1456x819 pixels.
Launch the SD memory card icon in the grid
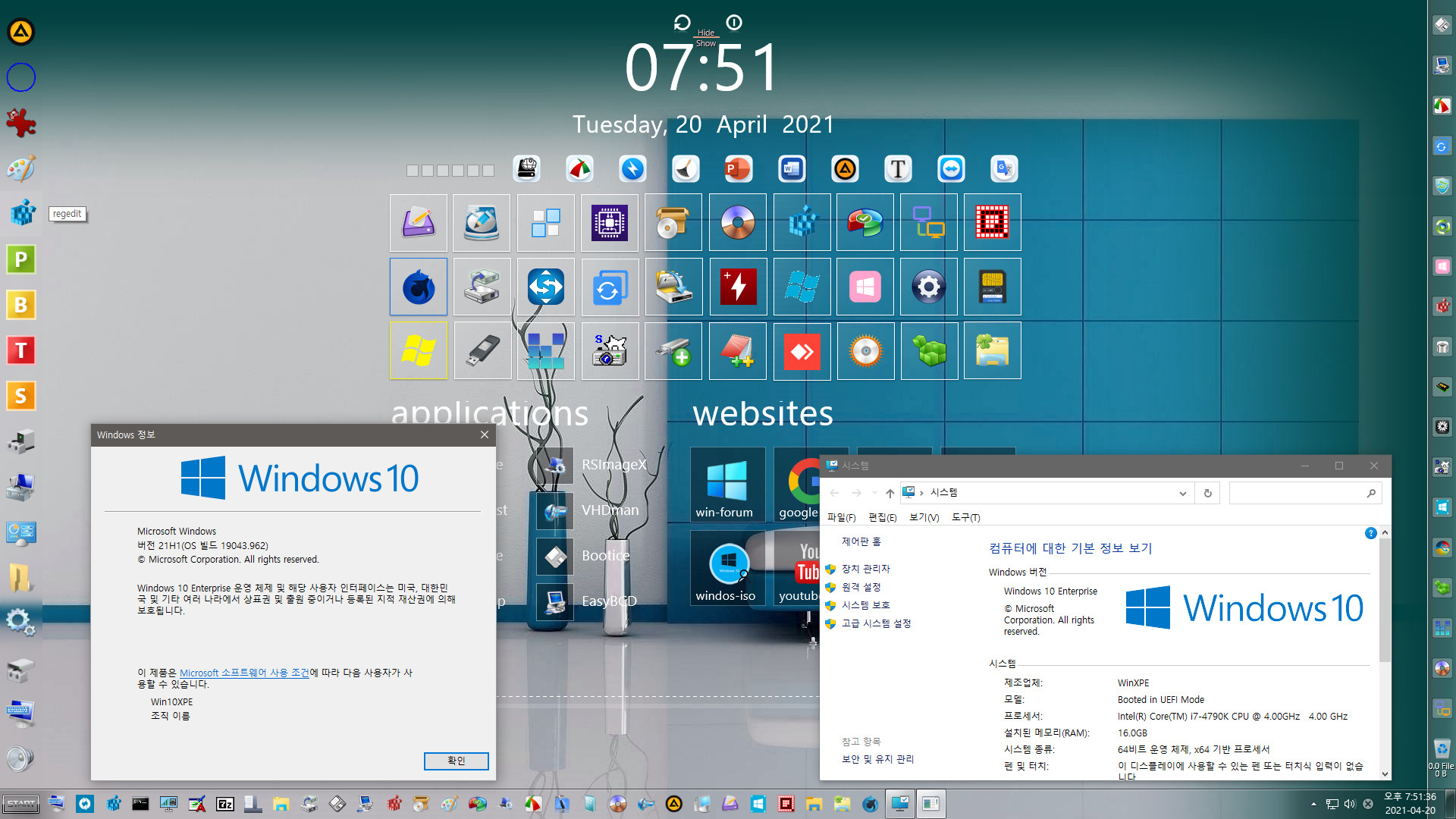coord(993,287)
